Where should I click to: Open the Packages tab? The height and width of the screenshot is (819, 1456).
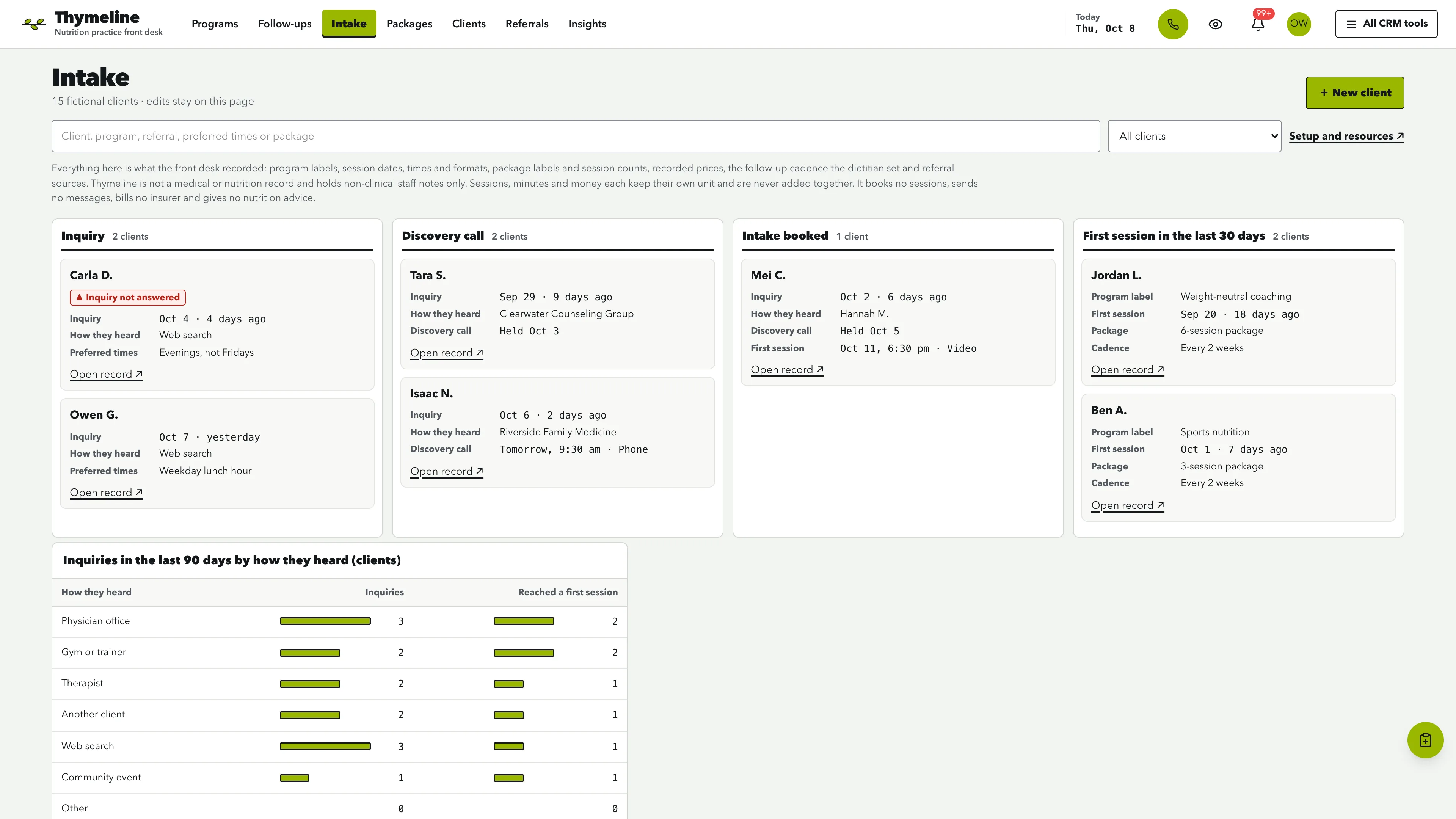[409, 24]
